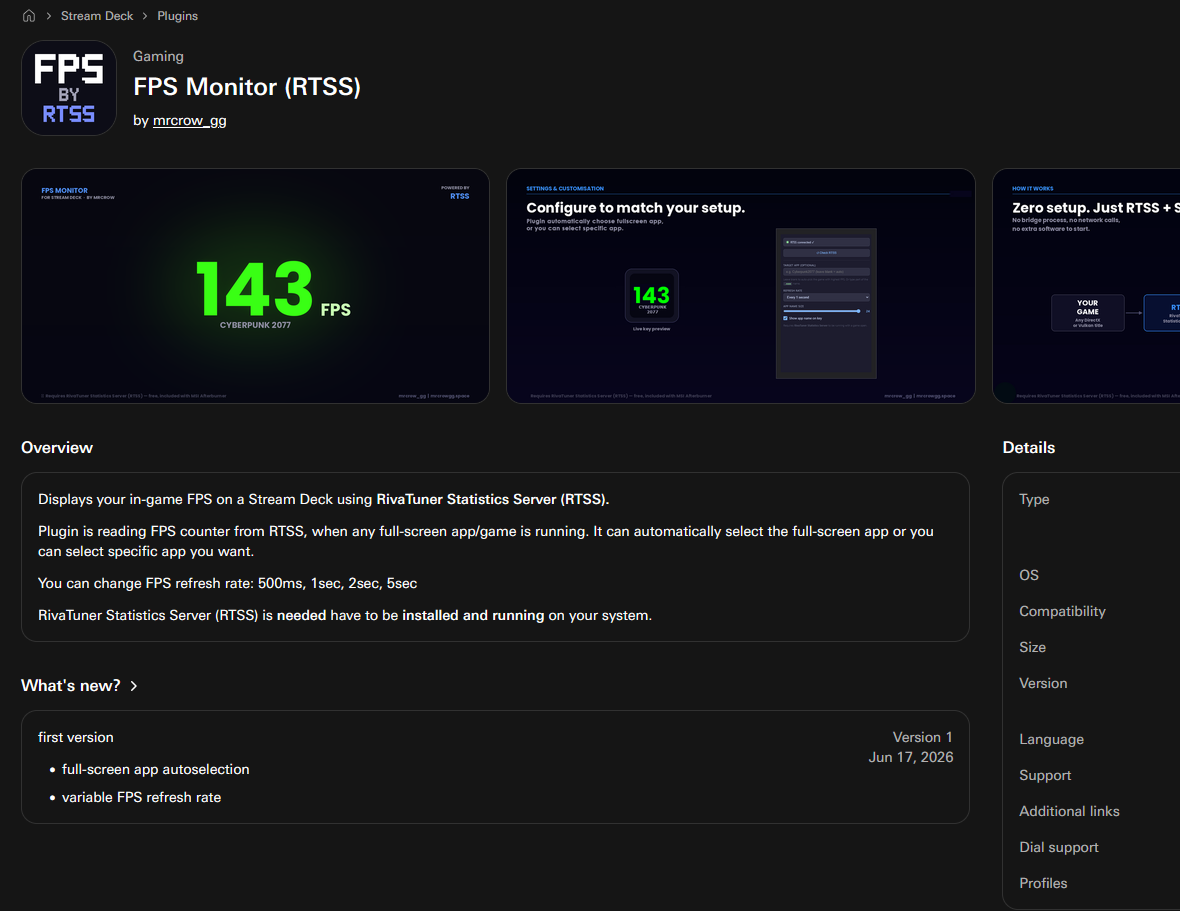Click the 'Jun 17, 2026' date text
This screenshot has height=911, width=1180.
click(x=911, y=758)
